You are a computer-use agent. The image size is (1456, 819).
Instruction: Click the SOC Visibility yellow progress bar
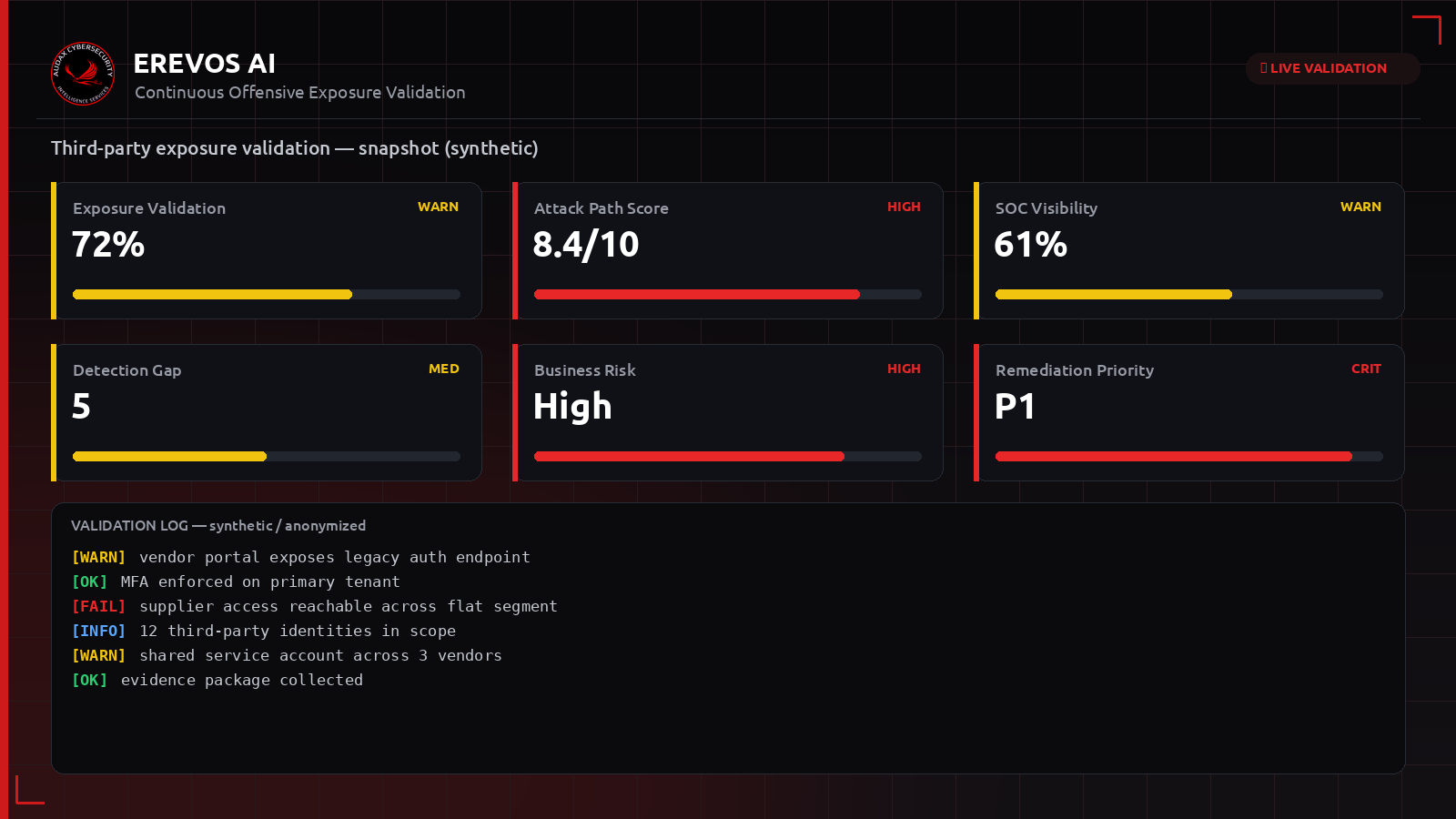coord(1189,295)
